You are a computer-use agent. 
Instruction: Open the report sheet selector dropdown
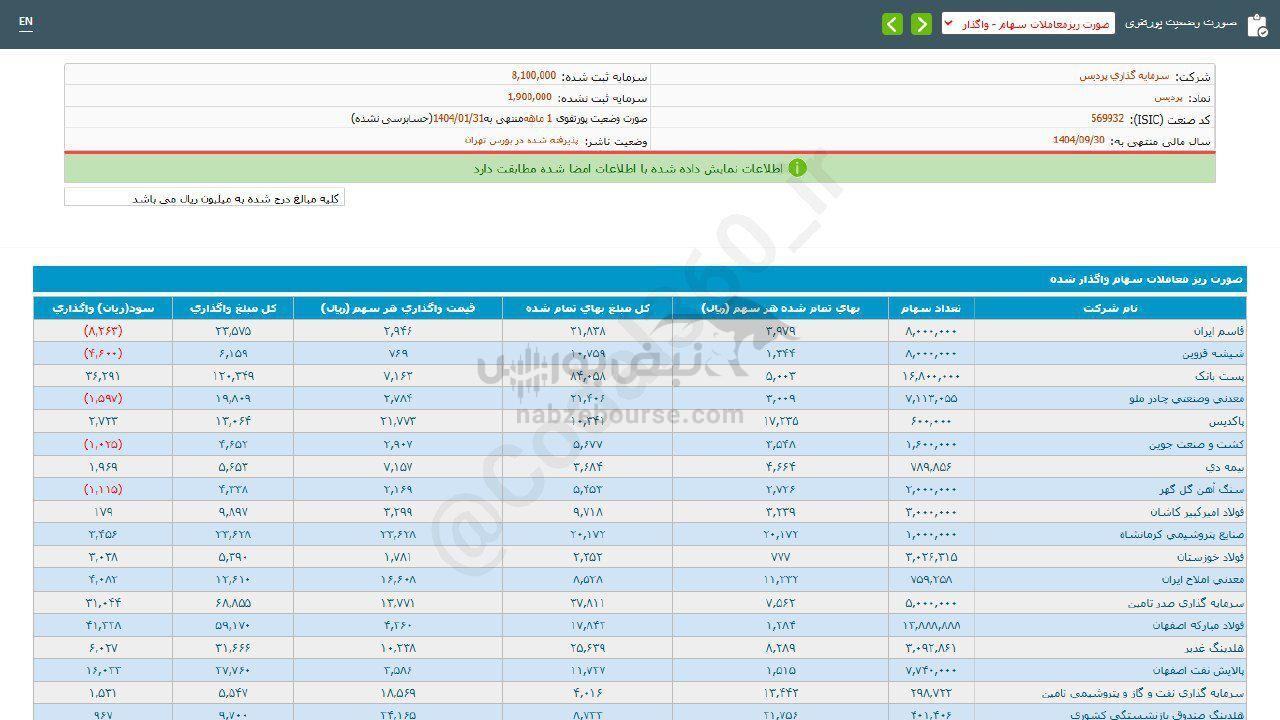tap(1028, 24)
